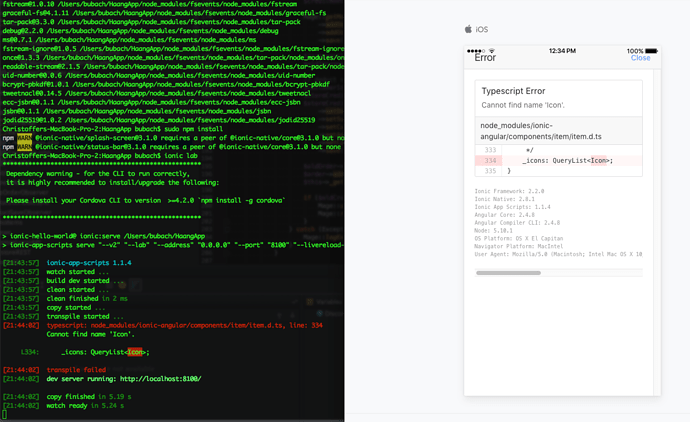This screenshot has height=422, width=690.
Task: Click line number 333 in code snippet
Action: pyautogui.click(x=490, y=150)
